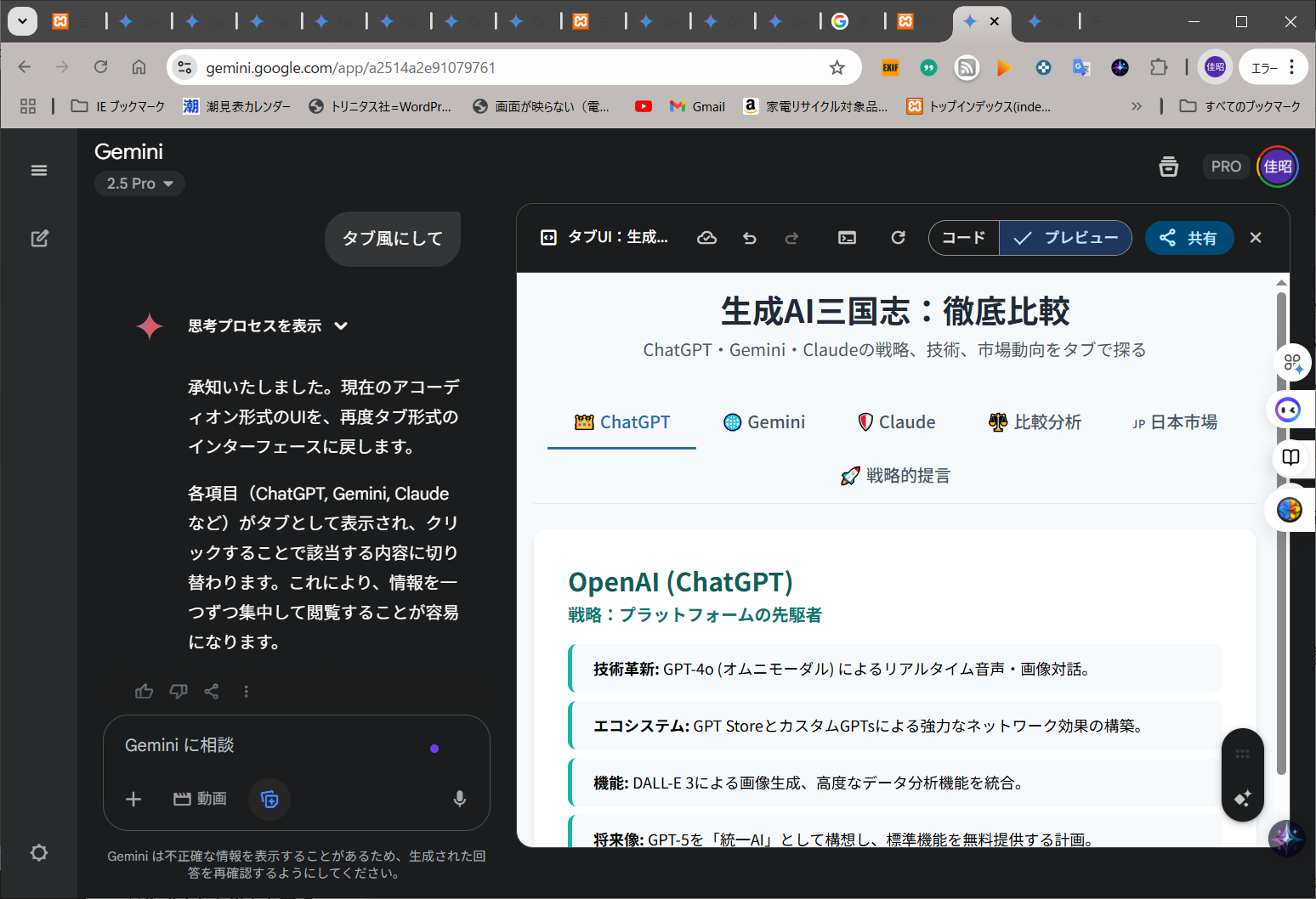Click the EXIF extension icon

pos(891,67)
